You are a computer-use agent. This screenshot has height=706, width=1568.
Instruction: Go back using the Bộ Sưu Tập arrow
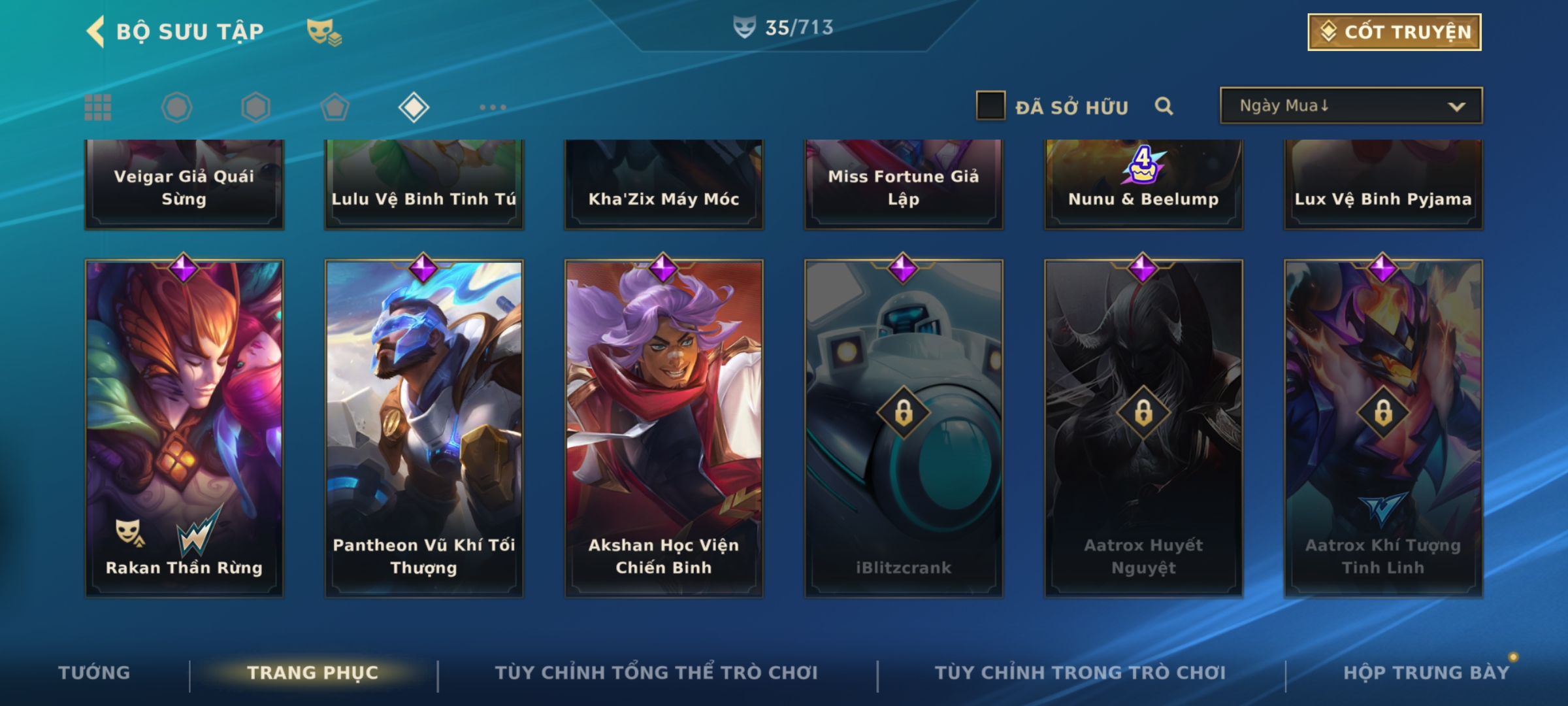(95, 31)
